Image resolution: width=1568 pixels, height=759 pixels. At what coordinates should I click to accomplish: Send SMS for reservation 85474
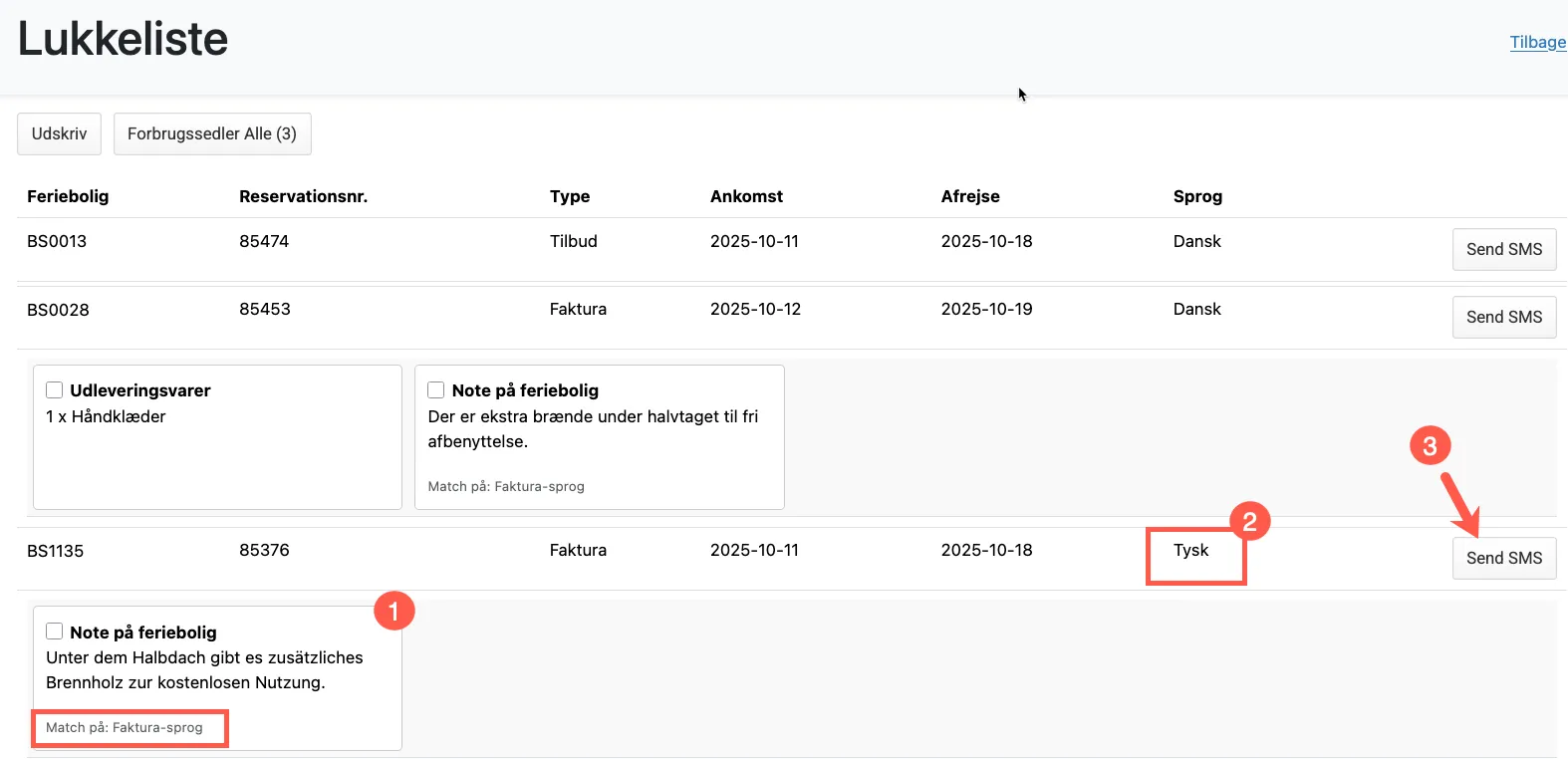pyautogui.click(x=1503, y=249)
